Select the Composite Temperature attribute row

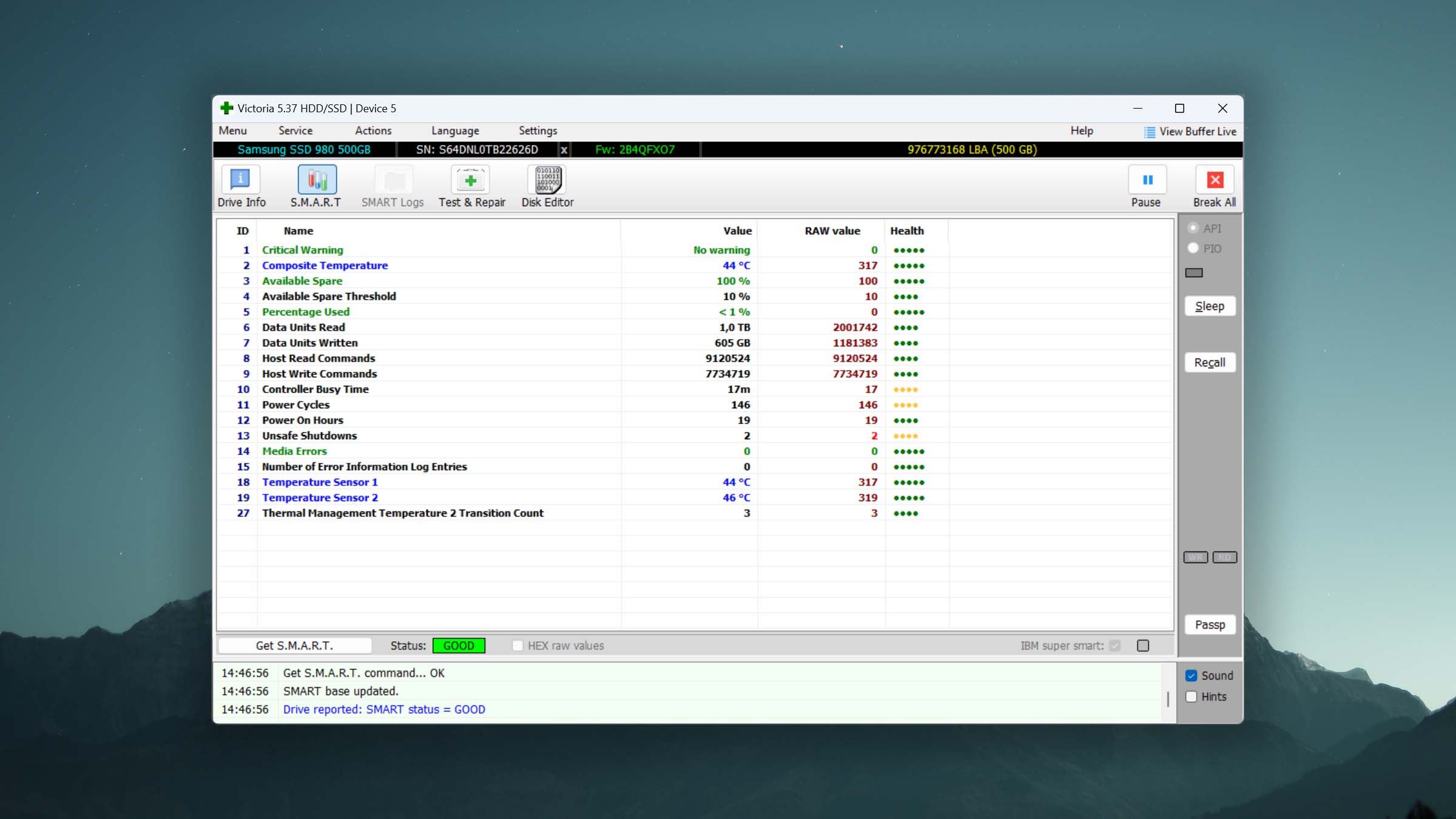coord(325,266)
